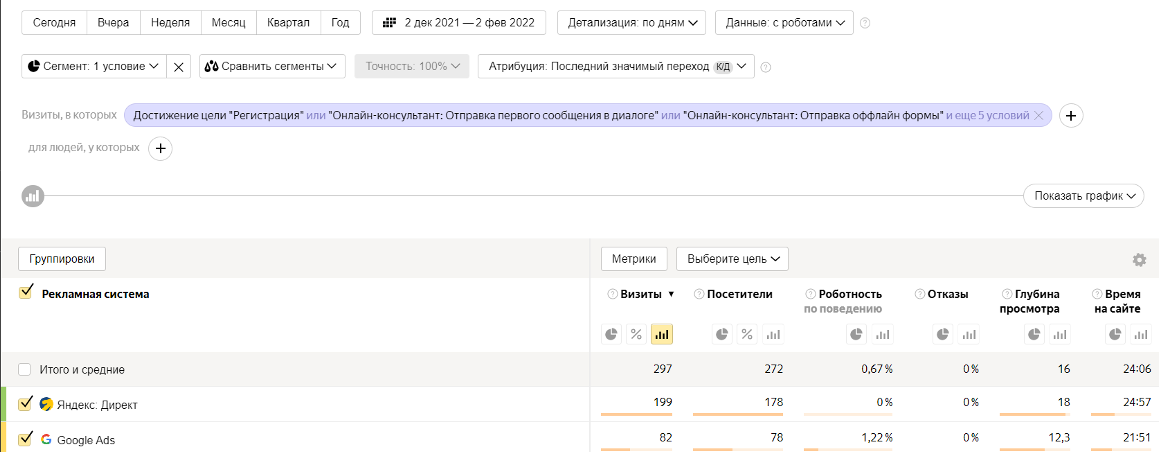The width and height of the screenshot is (1159, 452).
Task: Show pie chart for Визиты column
Action: coord(611,335)
